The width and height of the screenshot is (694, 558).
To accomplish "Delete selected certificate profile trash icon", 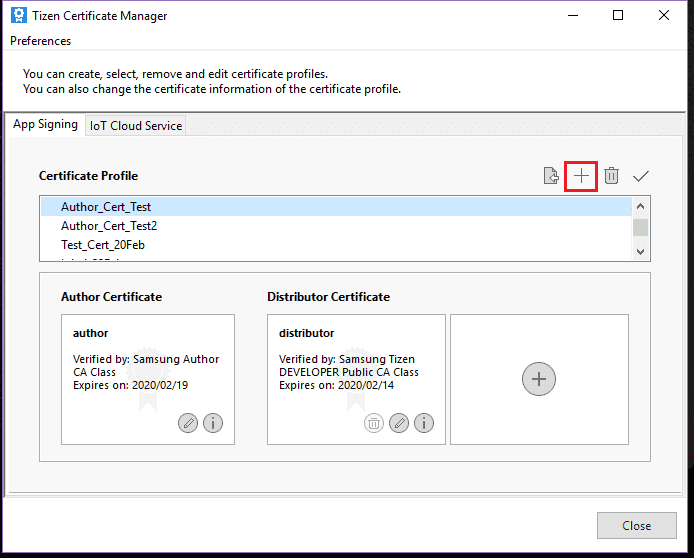I will click(611, 176).
